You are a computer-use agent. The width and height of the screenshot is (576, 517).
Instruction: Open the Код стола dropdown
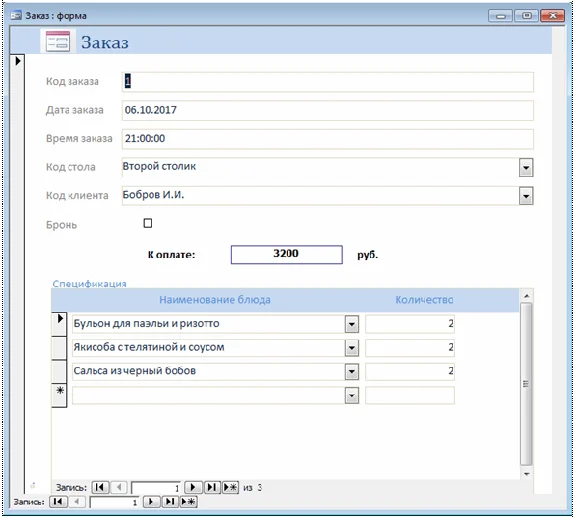[x=526, y=168]
